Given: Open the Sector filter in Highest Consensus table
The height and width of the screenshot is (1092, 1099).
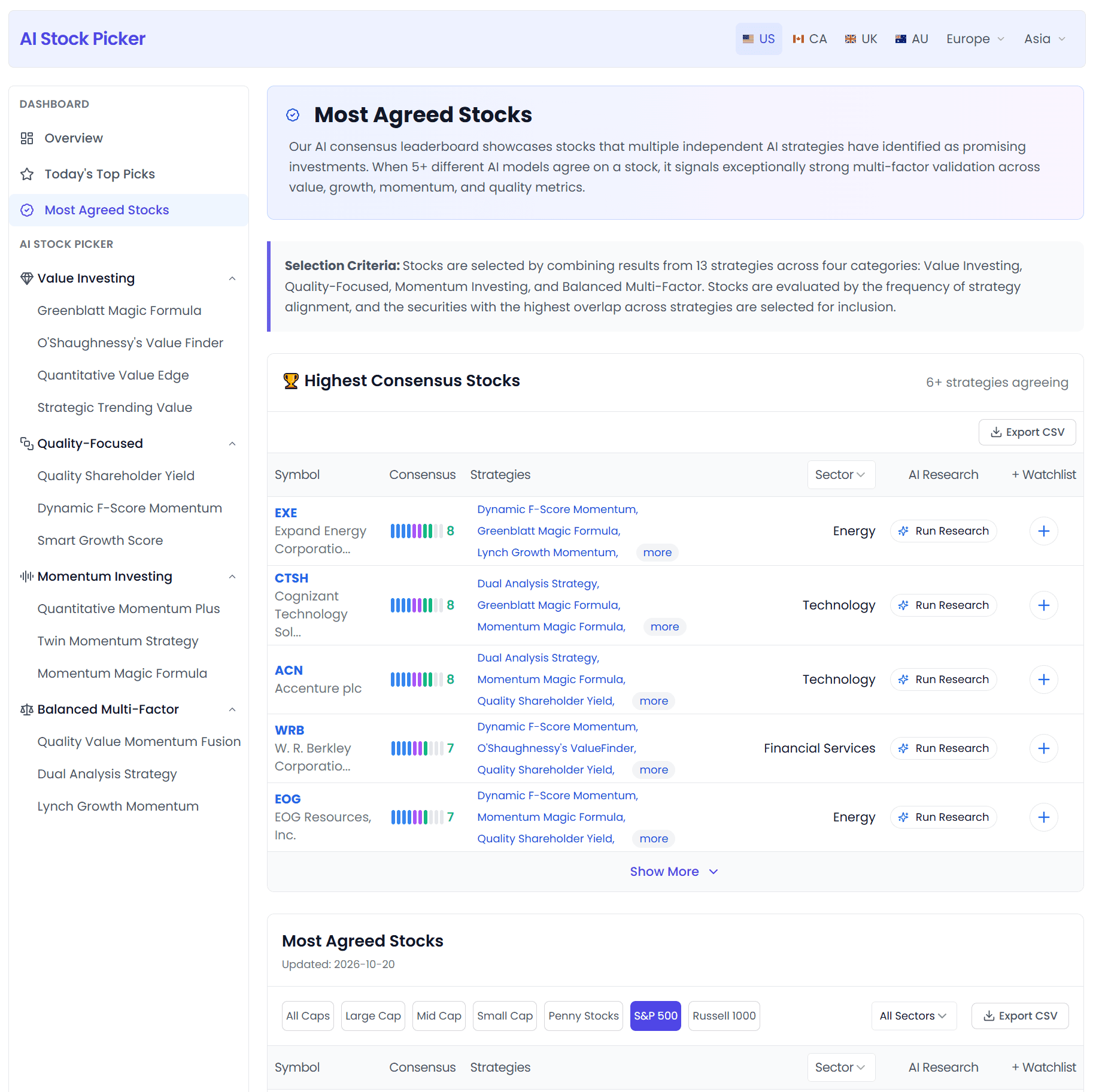Looking at the screenshot, I should click(841, 475).
